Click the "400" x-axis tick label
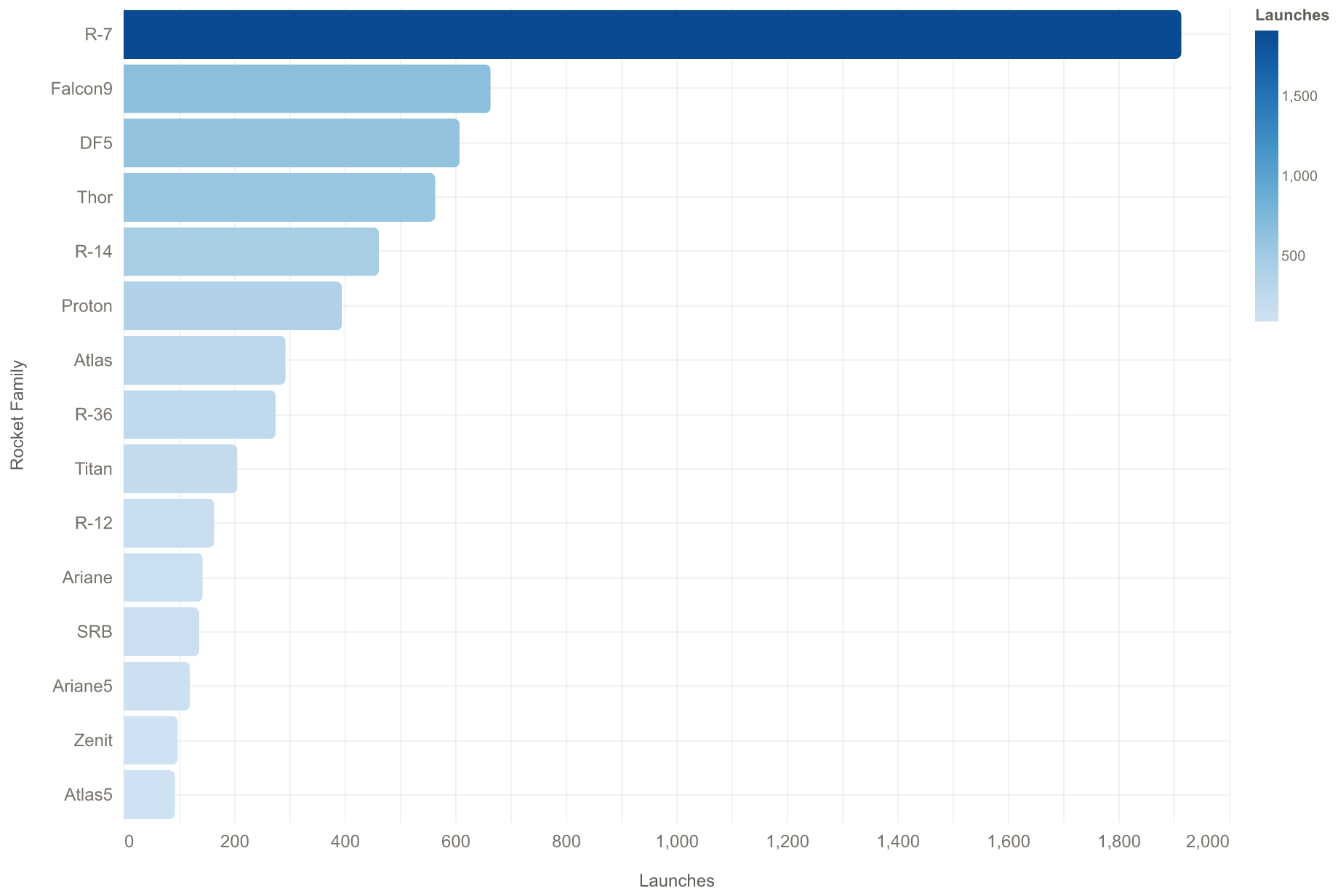This screenshot has width=1338, height=896. (345, 841)
